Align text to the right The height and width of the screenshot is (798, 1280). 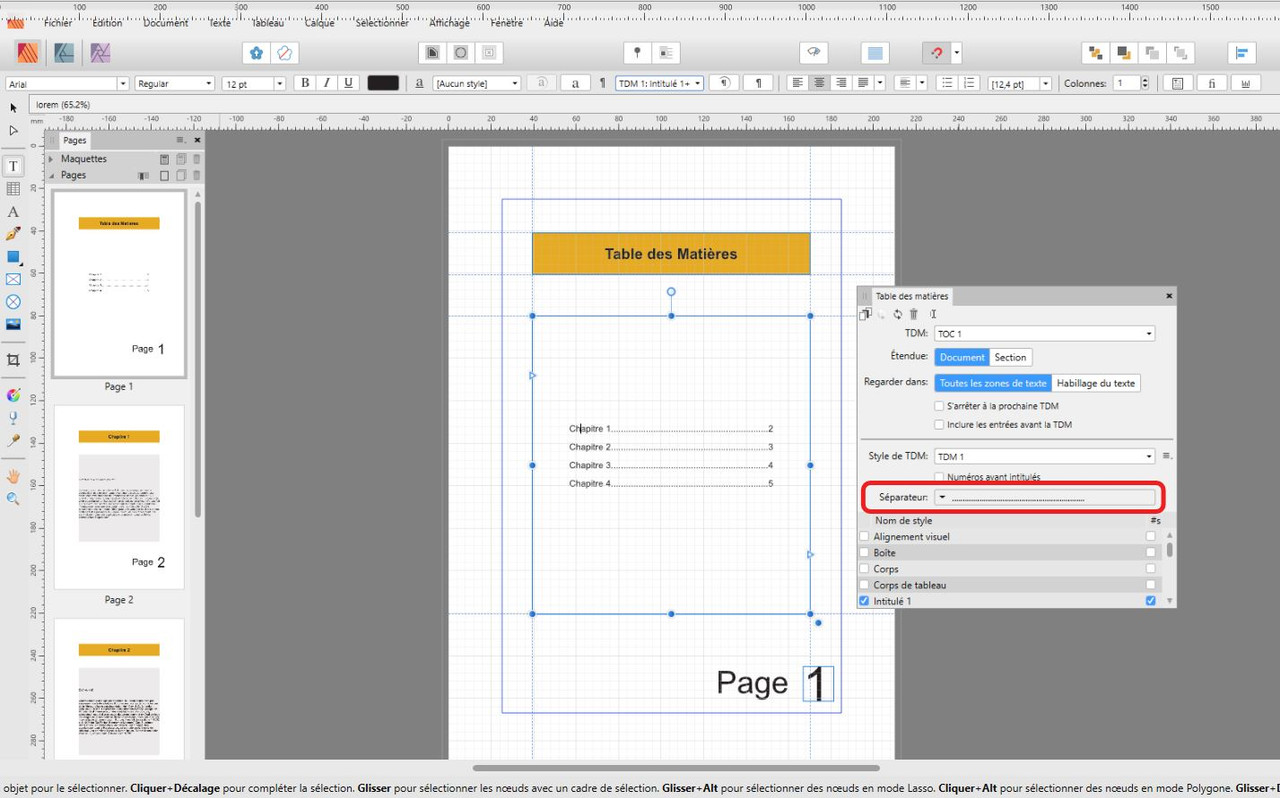click(x=841, y=83)
